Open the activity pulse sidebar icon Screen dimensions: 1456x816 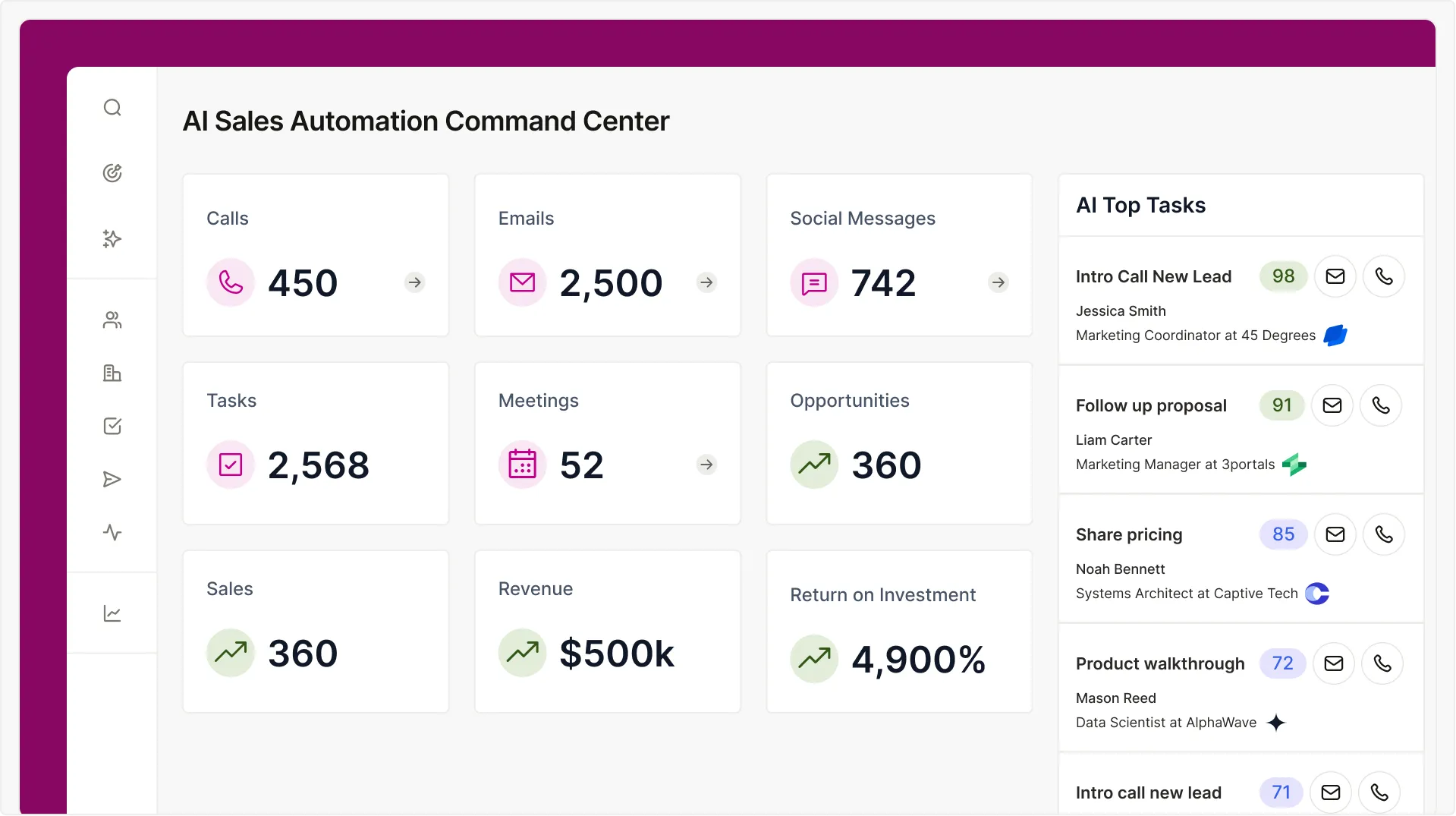[112, 532]
